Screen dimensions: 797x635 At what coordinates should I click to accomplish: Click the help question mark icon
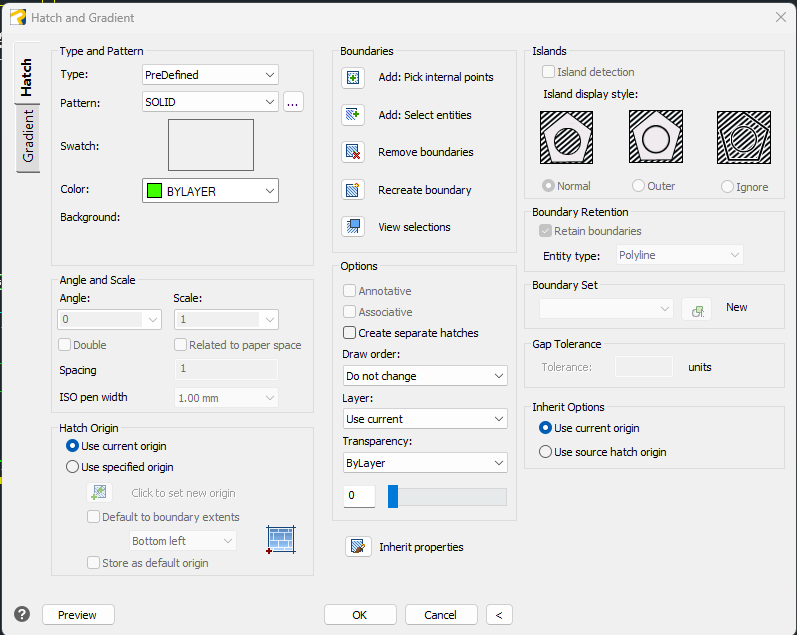pos(22,614)
